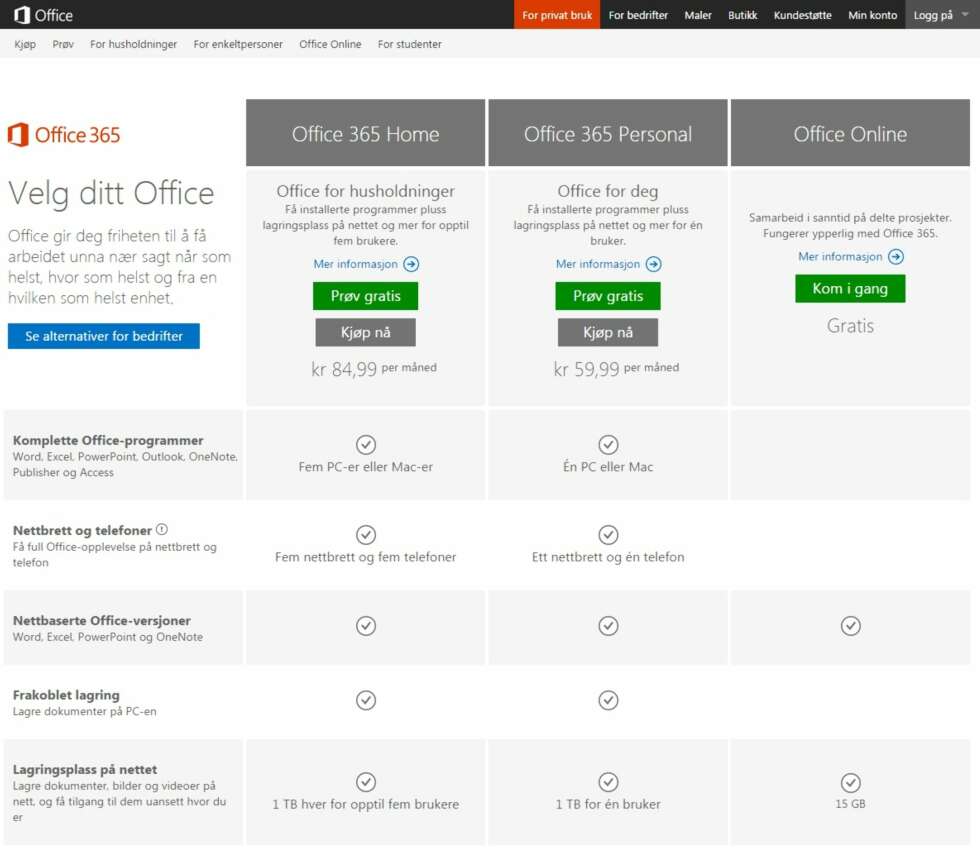The height and width of the screenshot is (855, 980).
Task: Click the Office logo in the header
Action: 43,15
